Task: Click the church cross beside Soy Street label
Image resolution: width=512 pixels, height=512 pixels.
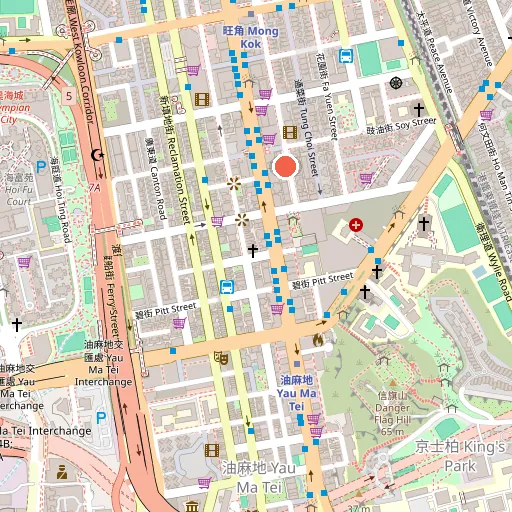Action: click(419, 110)
